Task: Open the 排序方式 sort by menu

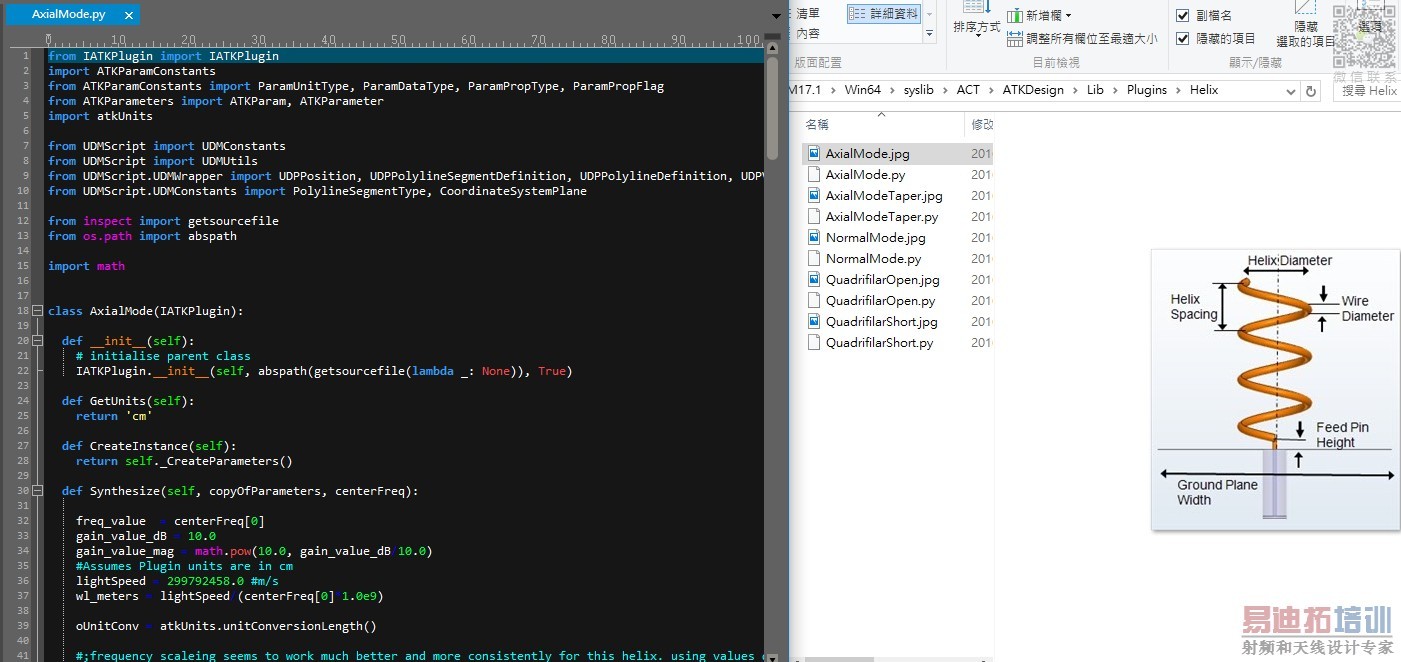Action: pyautogui.click(x=976, y=20)
